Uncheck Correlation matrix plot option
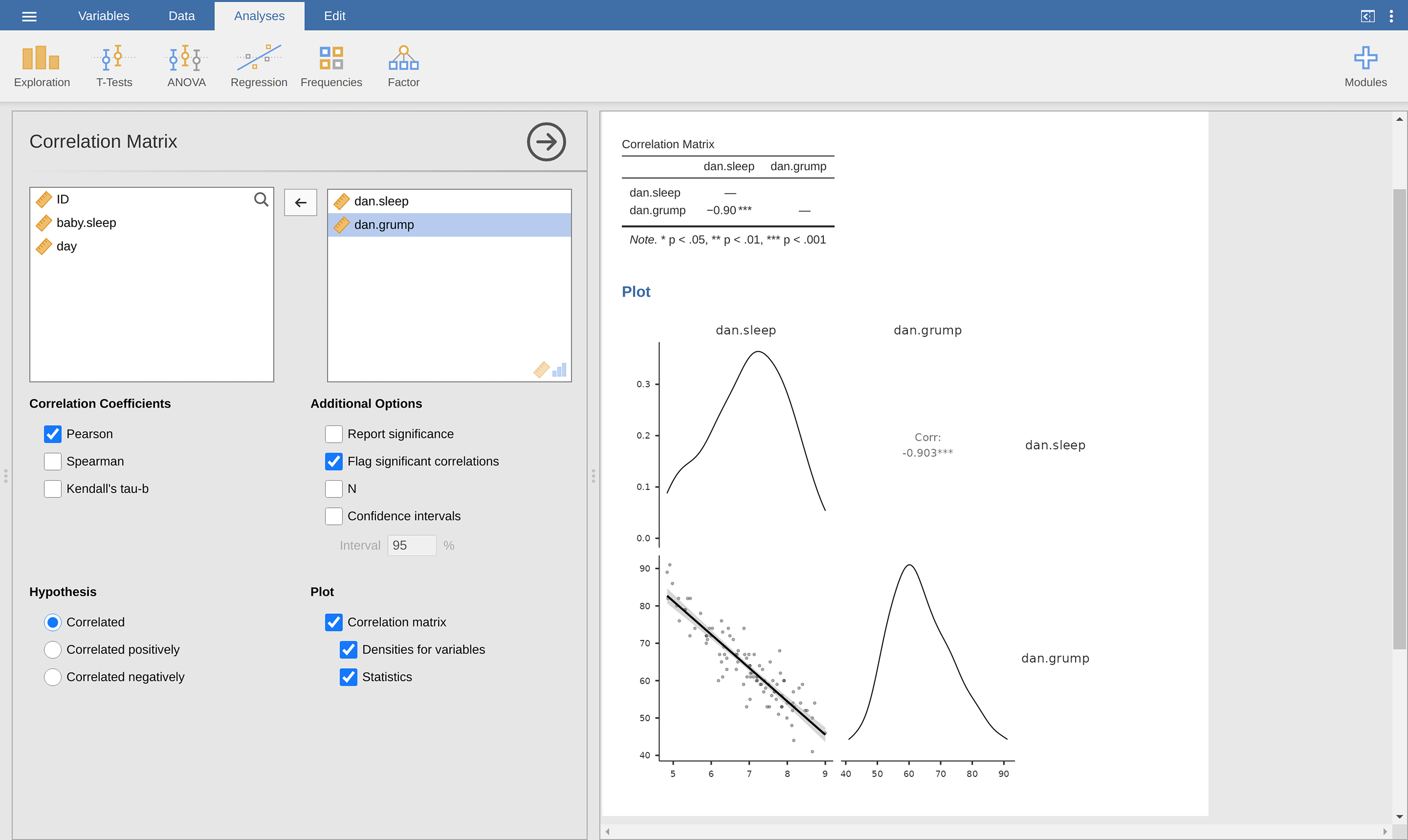 334,622
